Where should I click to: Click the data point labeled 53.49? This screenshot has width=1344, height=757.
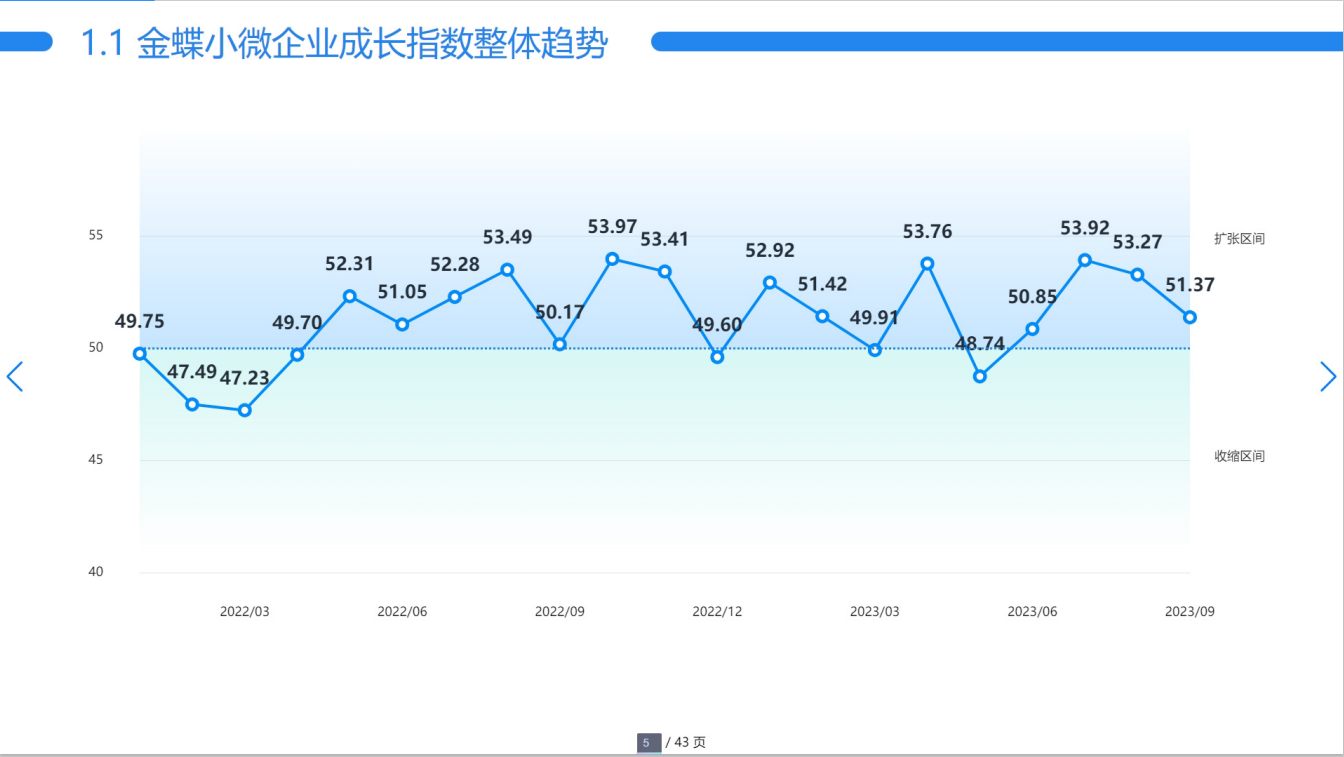(507, 270)
